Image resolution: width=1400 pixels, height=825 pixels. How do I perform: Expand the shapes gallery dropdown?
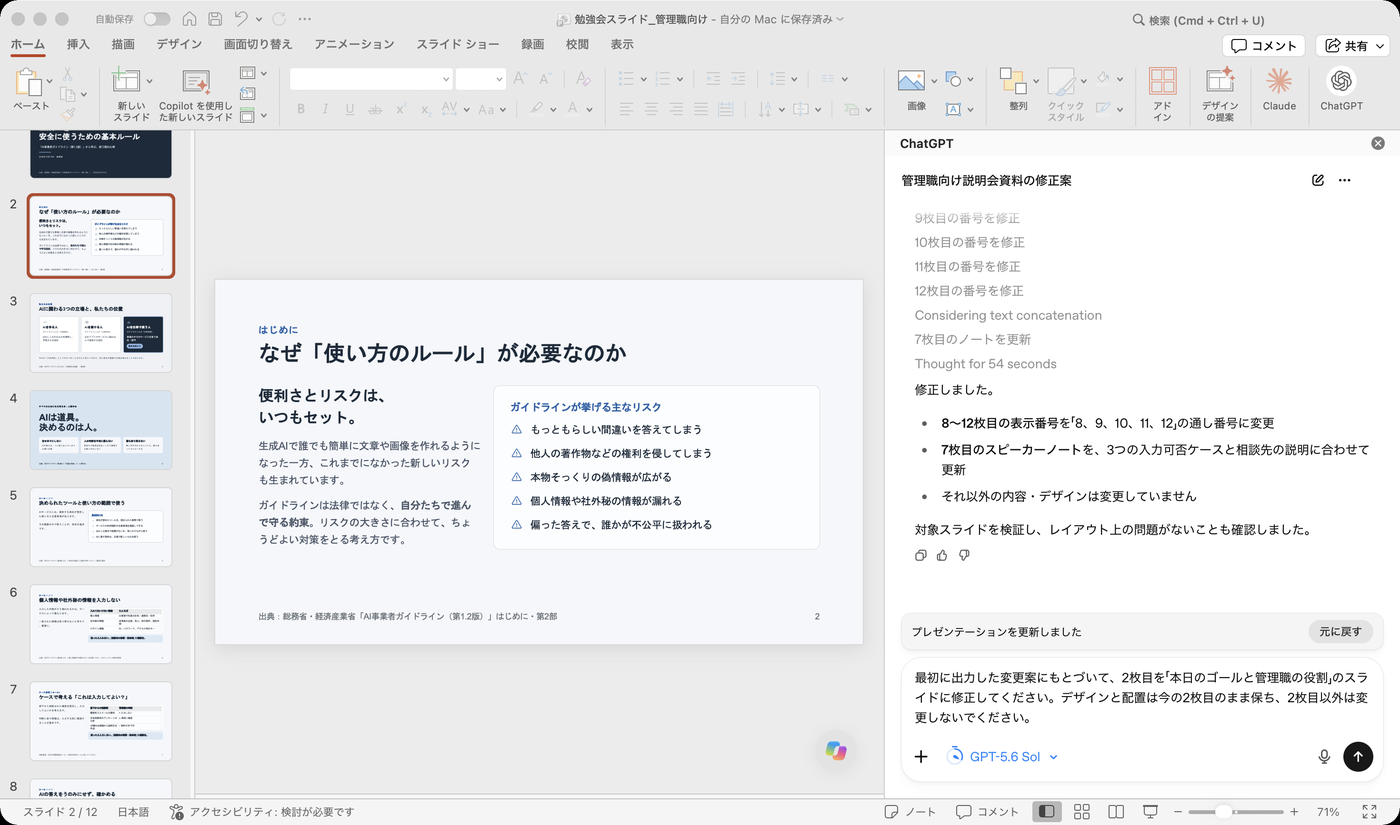pyautogui.click(x=970, y=79)
